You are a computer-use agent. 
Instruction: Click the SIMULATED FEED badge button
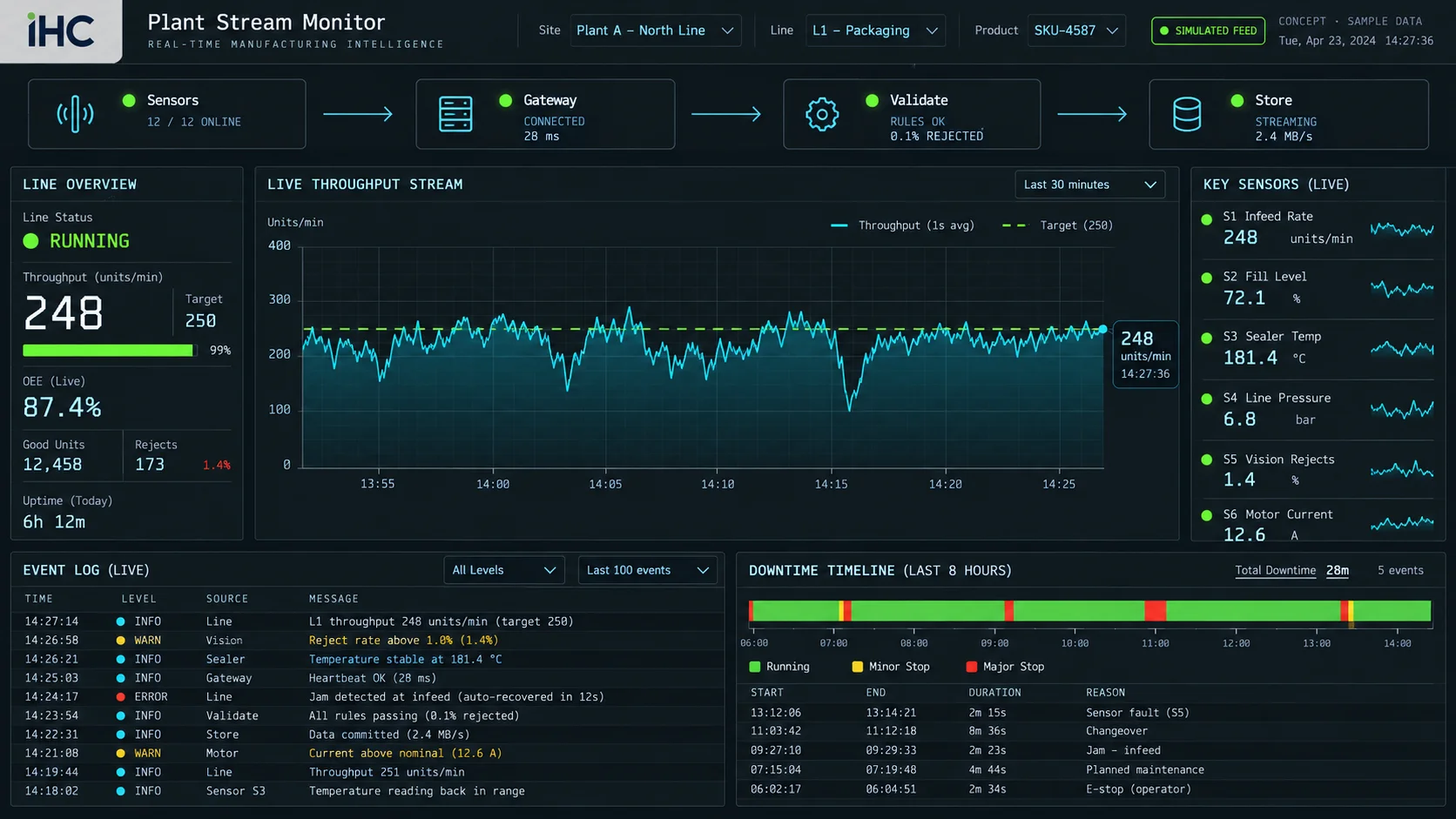point(1208,30)
